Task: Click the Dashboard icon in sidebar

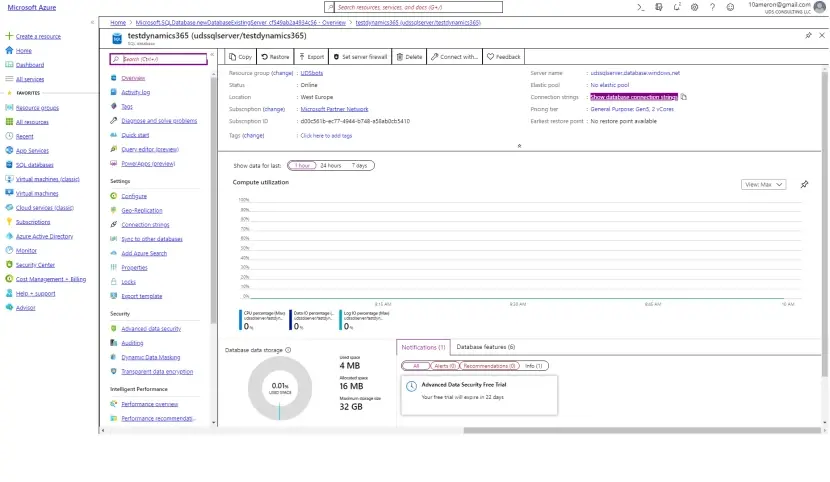Action: click(9, 65)
